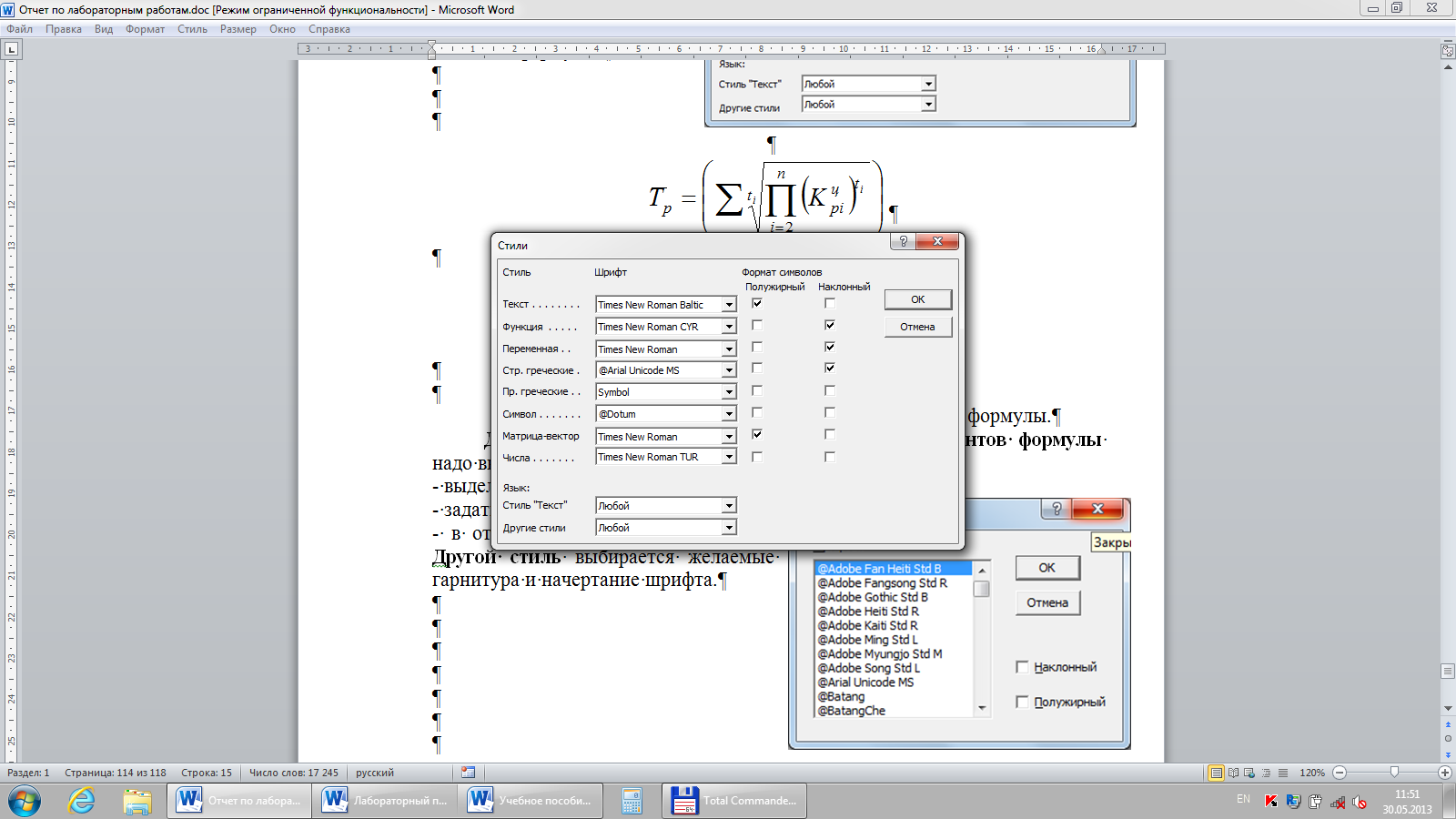Uncheck Наклонный for the Переменная style
The height and width of the screenshot is (819, 1456).
point(830,347)
